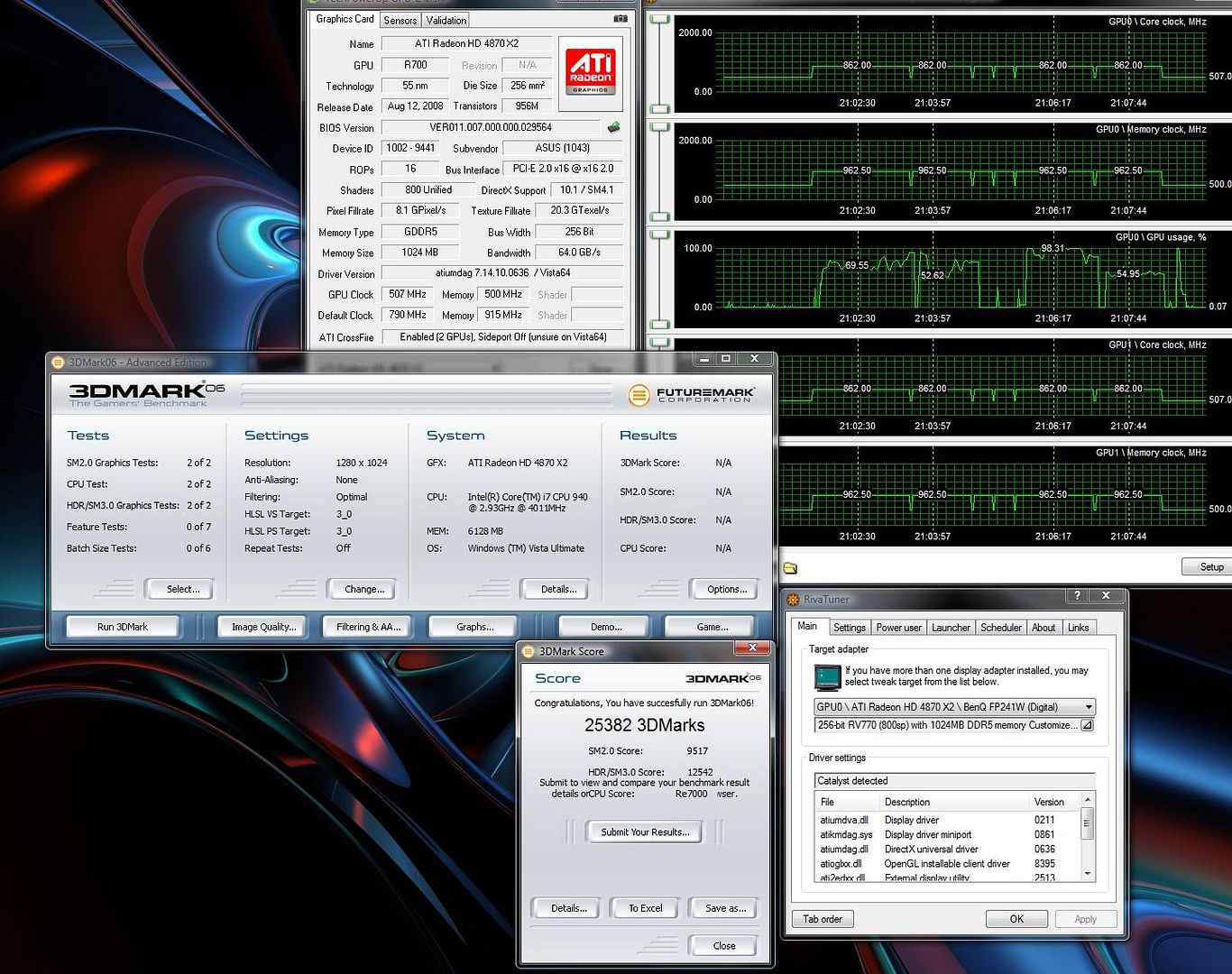
Task: Open the target adapter GPU0 dropdown
Action: tap(1089, 707)
